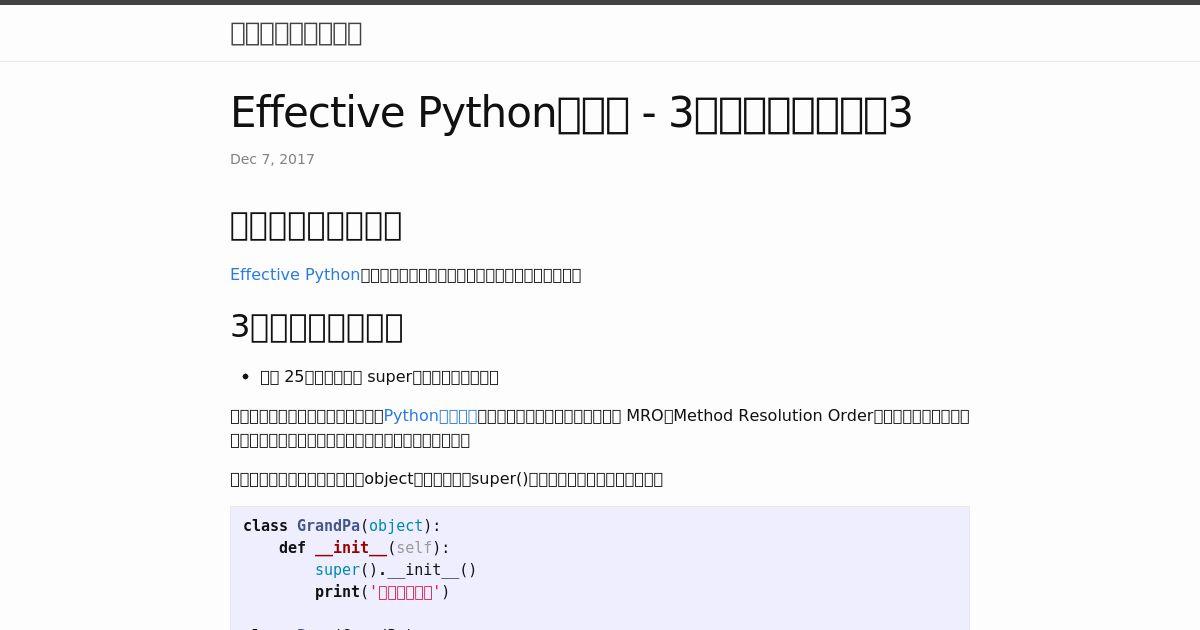Click the code line 'class GrandPa(object):'
The height and width of the screenshot is (630, 1200).
342,526
